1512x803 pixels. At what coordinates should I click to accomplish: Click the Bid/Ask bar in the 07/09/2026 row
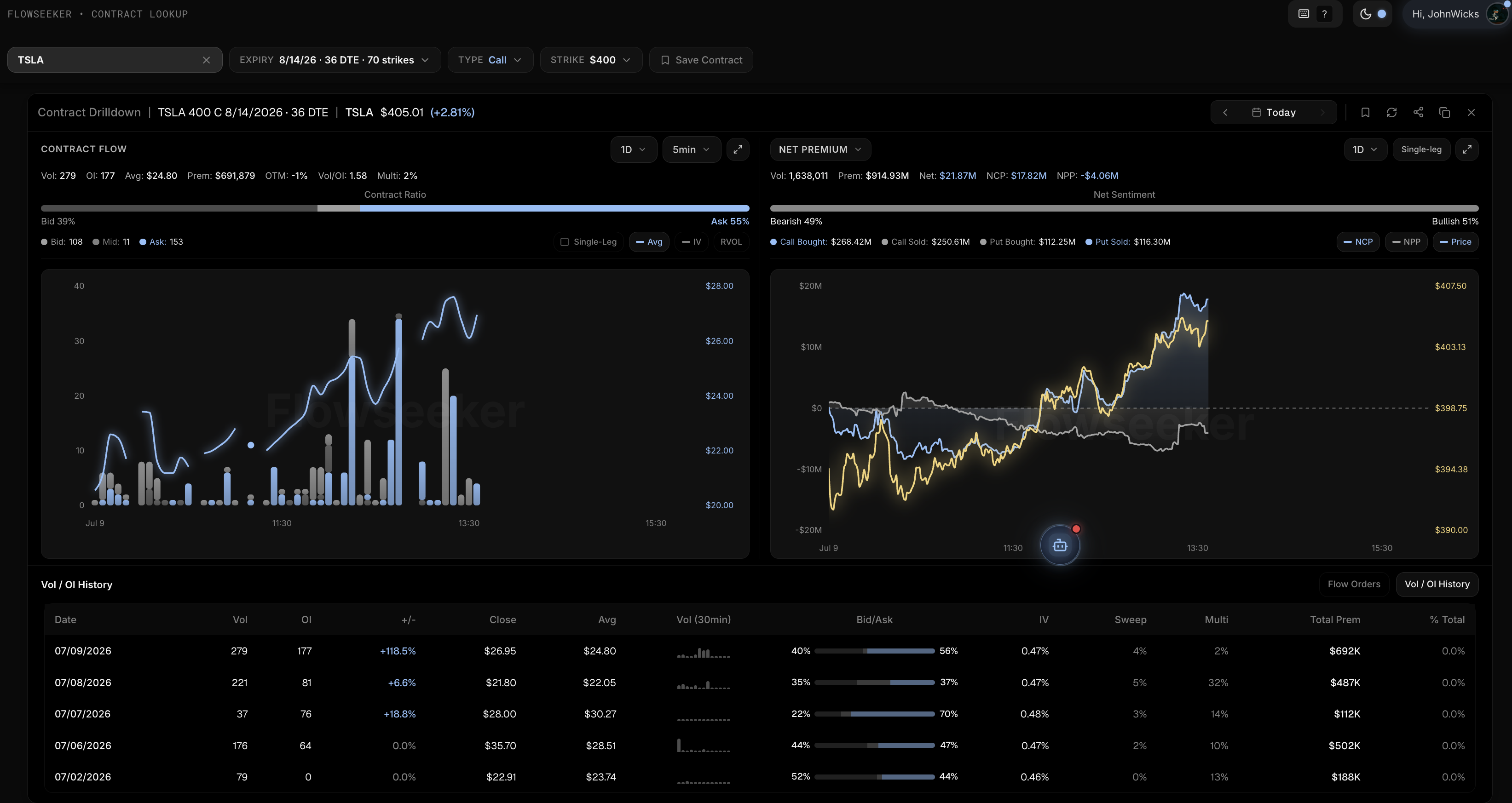point(875,651)
